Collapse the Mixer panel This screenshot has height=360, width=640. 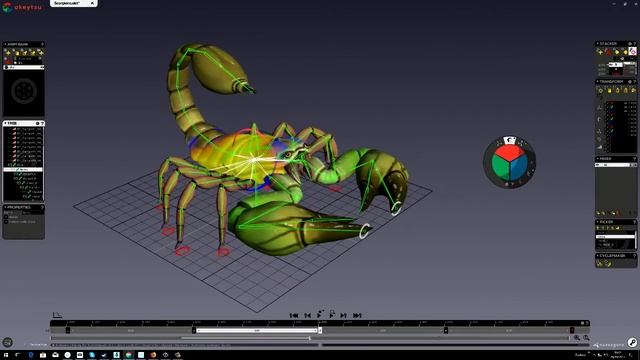(598, 159)
